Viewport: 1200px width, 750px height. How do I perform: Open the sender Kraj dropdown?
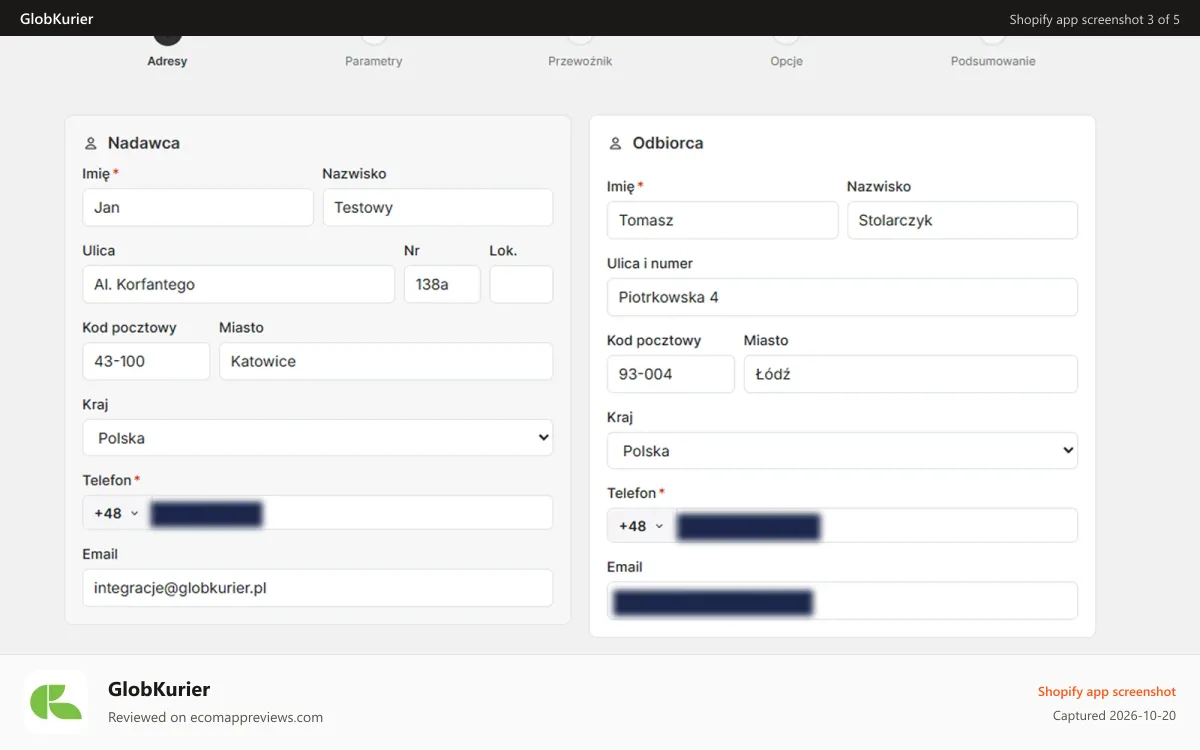[x=318, y=438]
